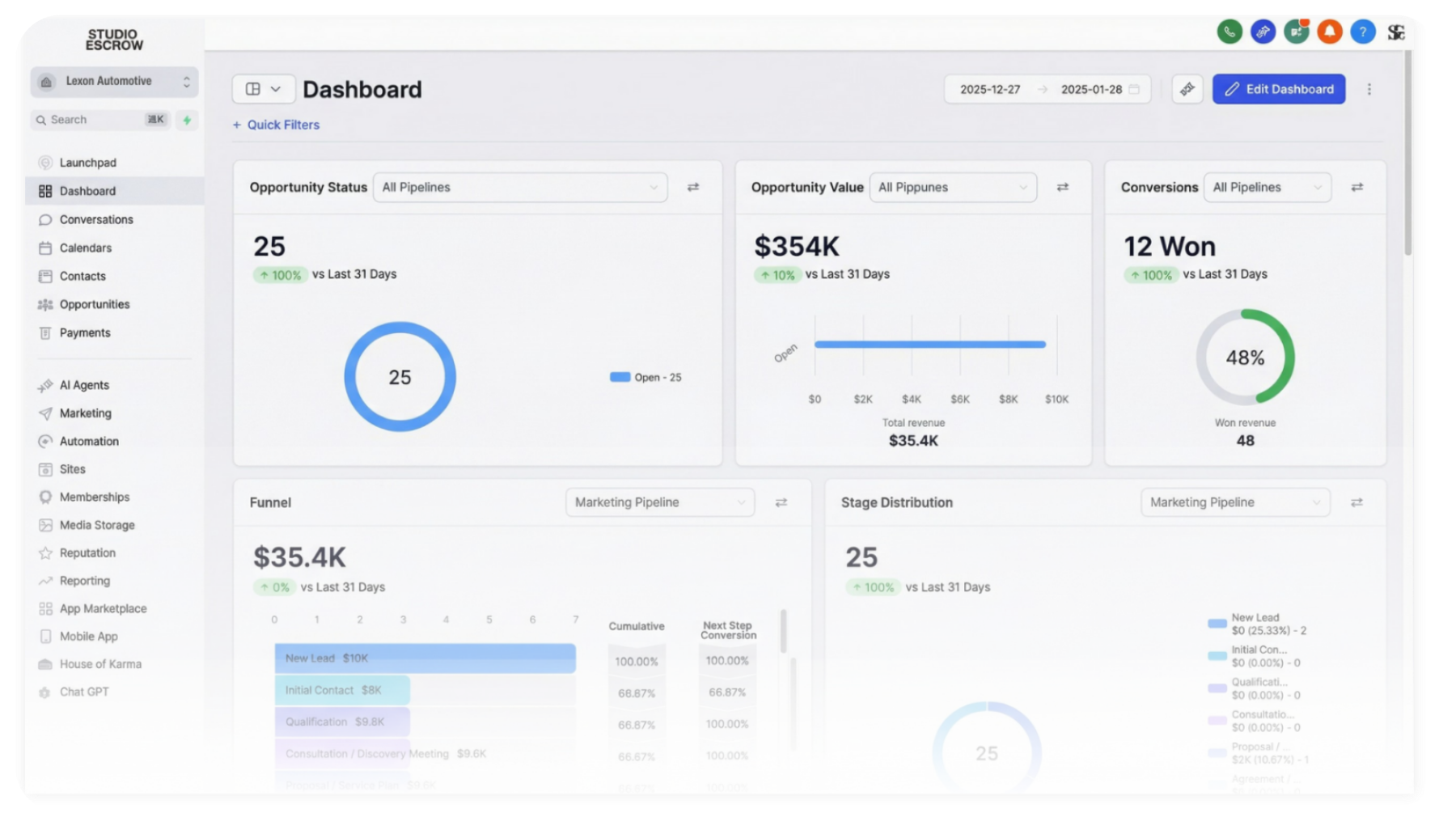Open the All Pipelines dropdown in Opportunity Status

(520, 187)
